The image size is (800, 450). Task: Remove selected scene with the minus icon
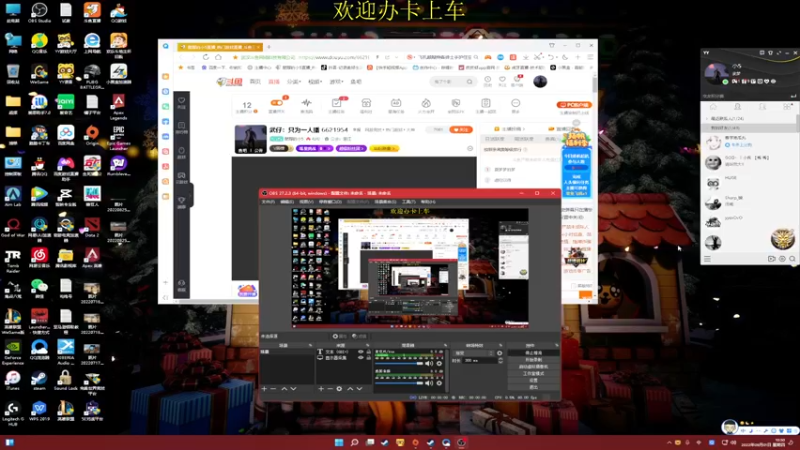point(273,389)
